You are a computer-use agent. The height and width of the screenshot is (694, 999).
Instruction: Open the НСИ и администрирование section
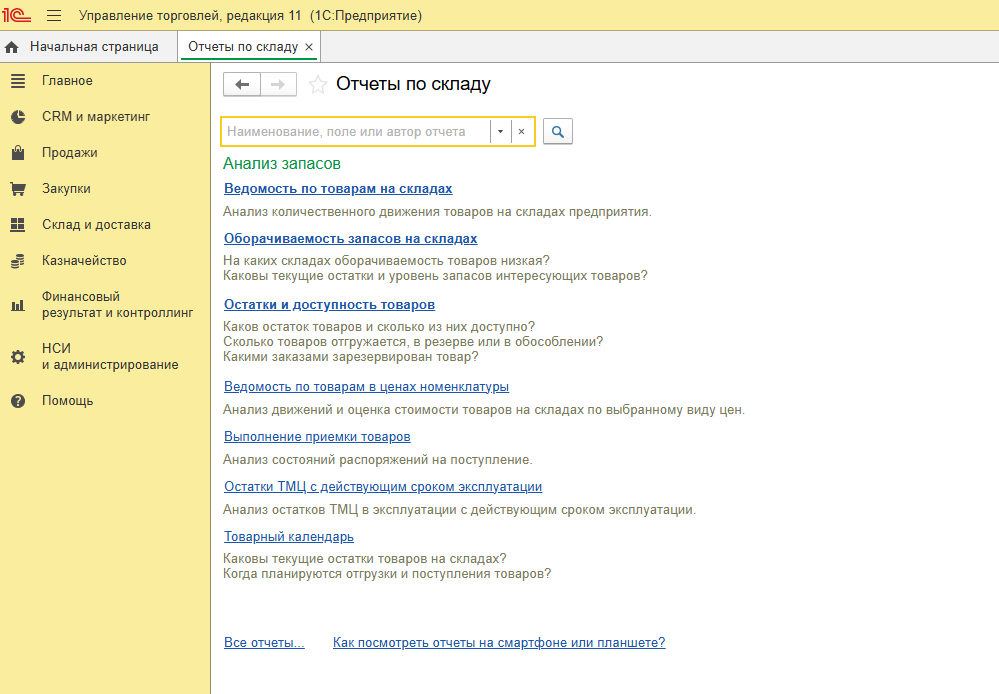tap(109, 356)
